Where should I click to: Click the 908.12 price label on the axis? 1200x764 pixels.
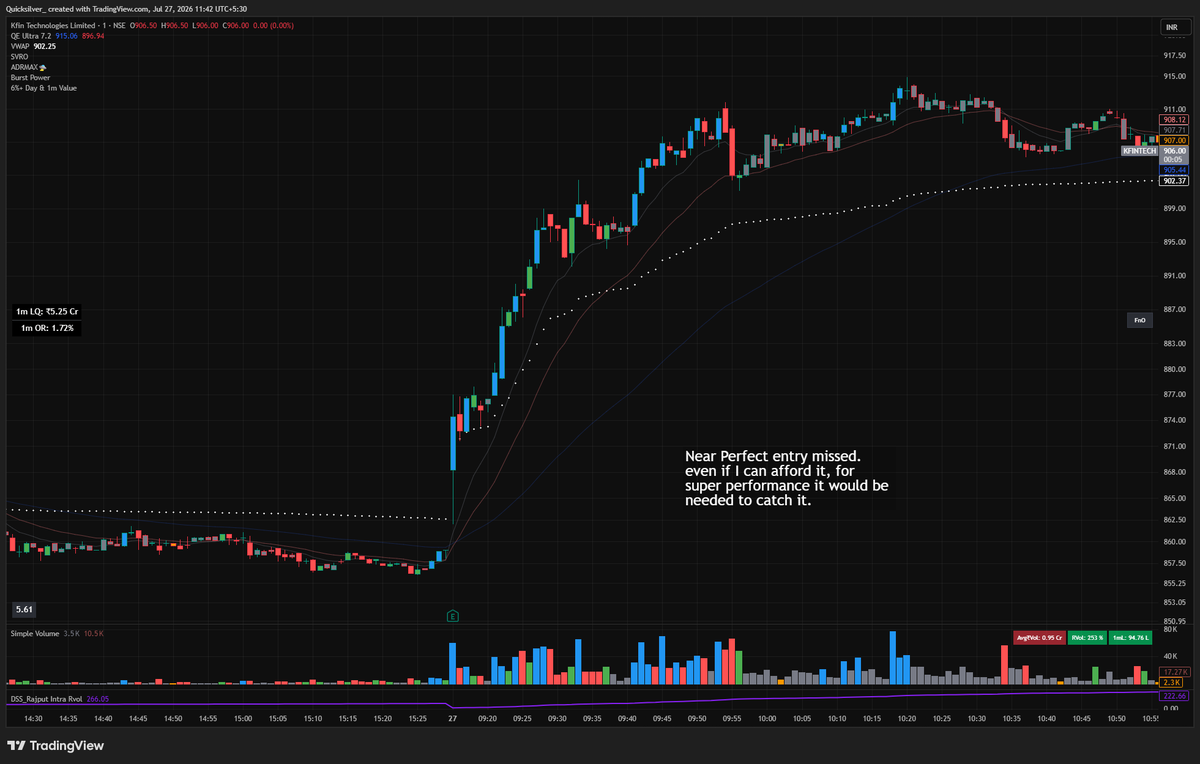1174,120
